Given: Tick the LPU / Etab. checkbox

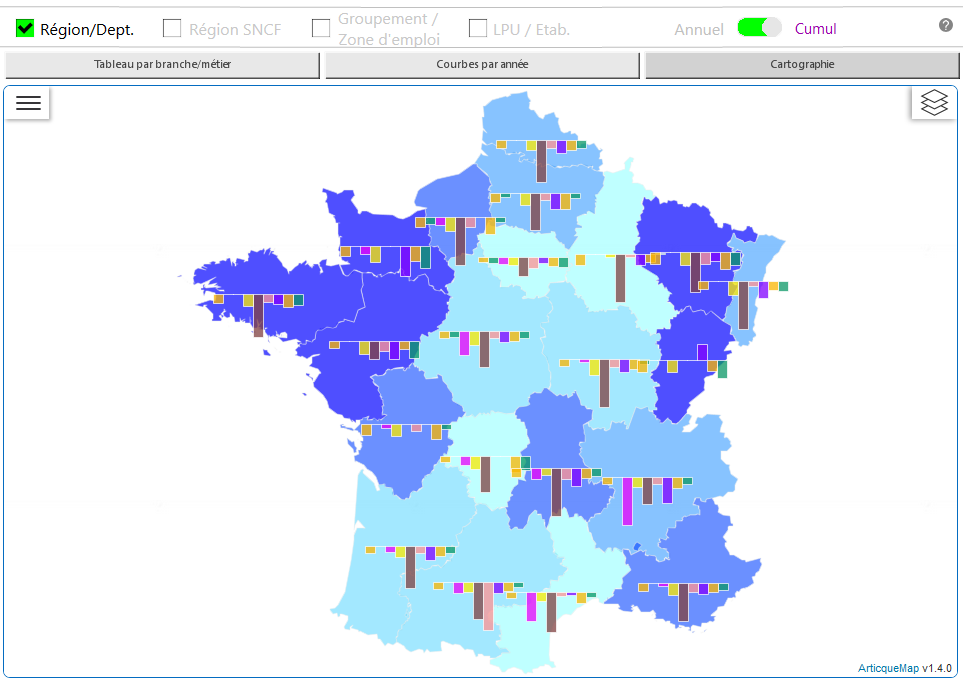Looking at the screenshot, I should coord(478,29).
